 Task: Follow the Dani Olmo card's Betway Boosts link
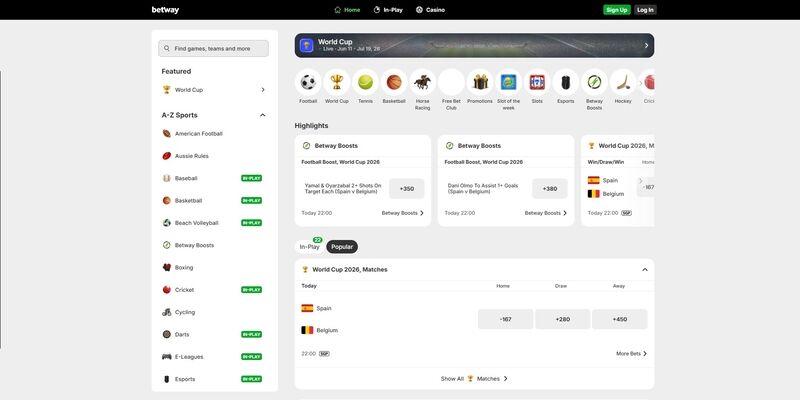coord(546,213)
